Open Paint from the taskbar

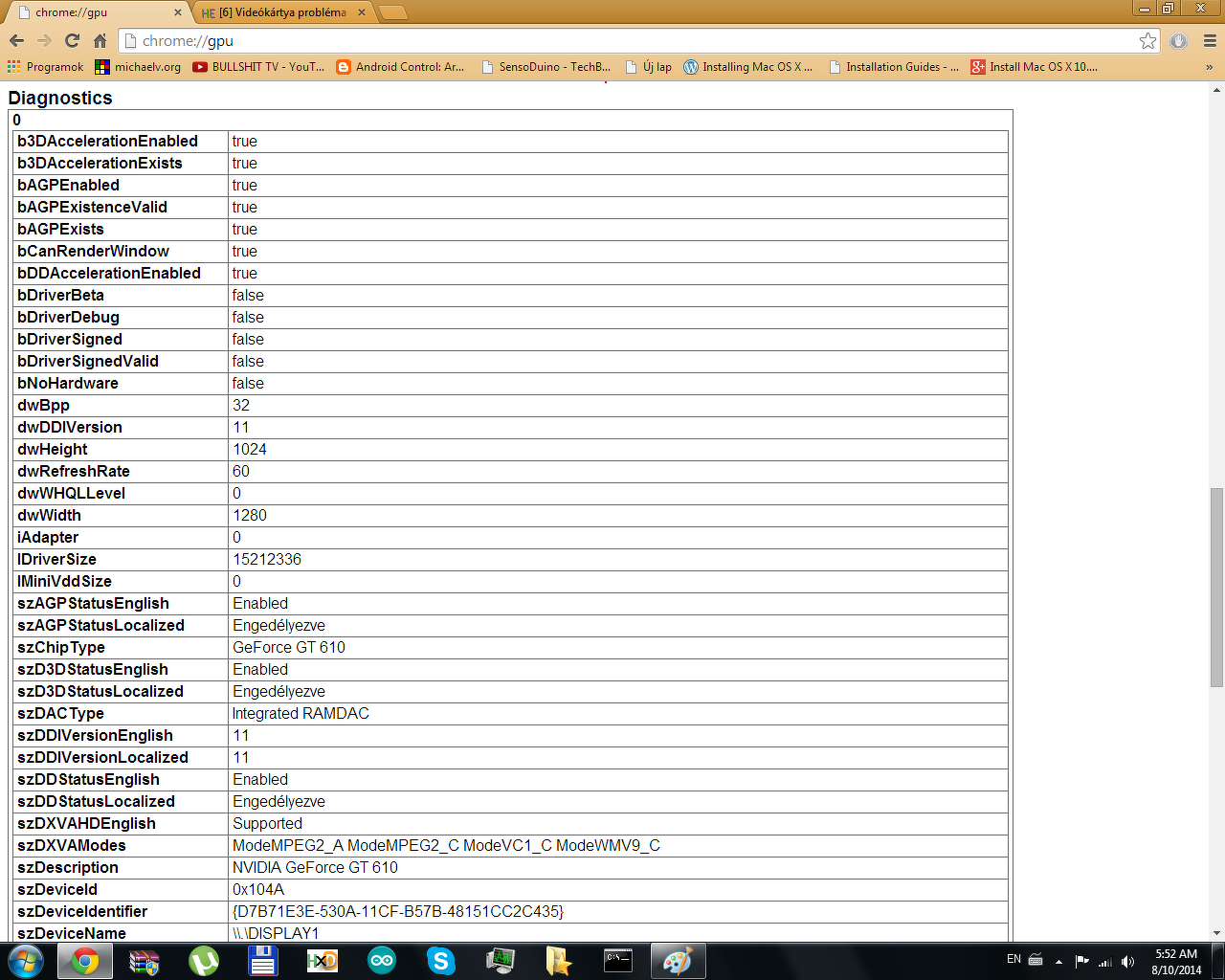pos(678,961)
